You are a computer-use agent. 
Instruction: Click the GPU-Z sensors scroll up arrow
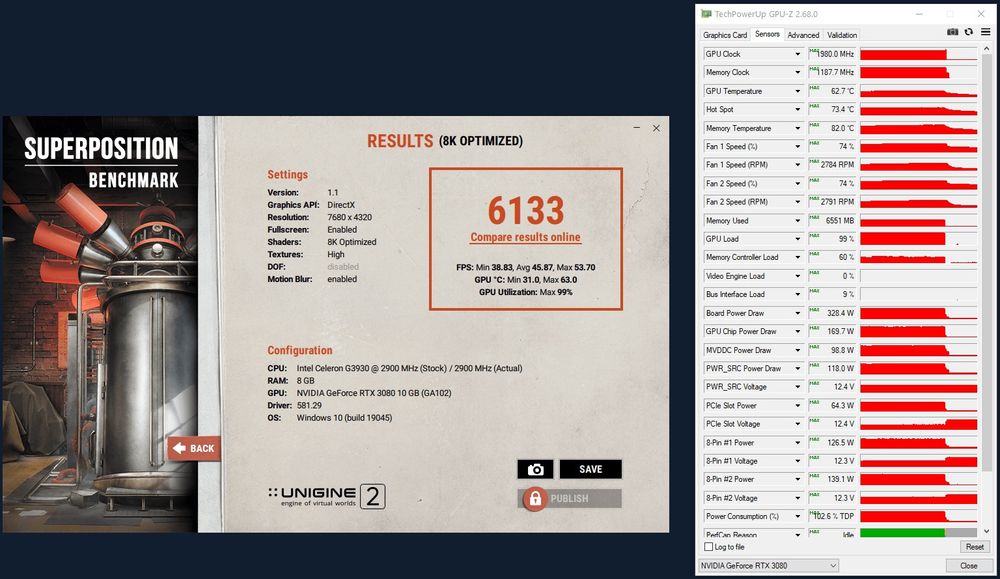tap(986, 49)
